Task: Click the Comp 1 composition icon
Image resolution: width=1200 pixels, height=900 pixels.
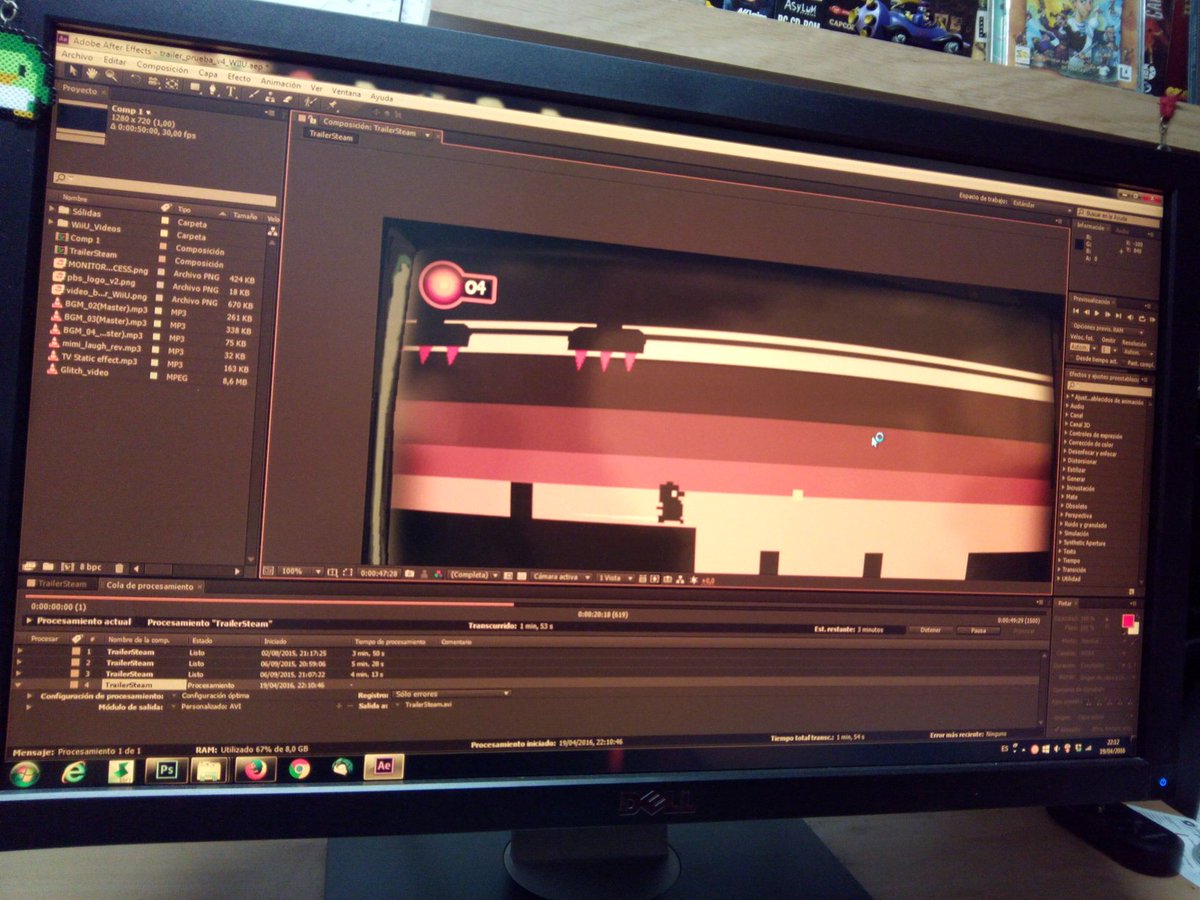Action: coord(62,237)
